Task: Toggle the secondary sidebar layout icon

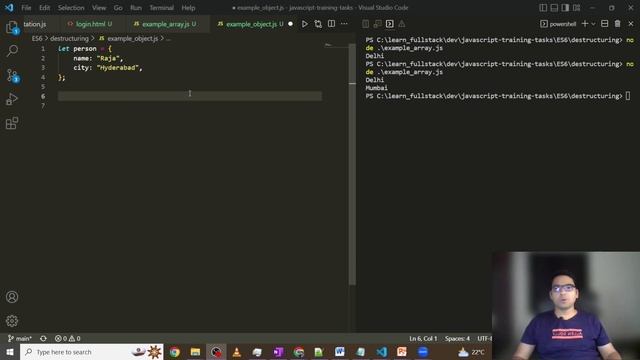Action: pos(565,8)
